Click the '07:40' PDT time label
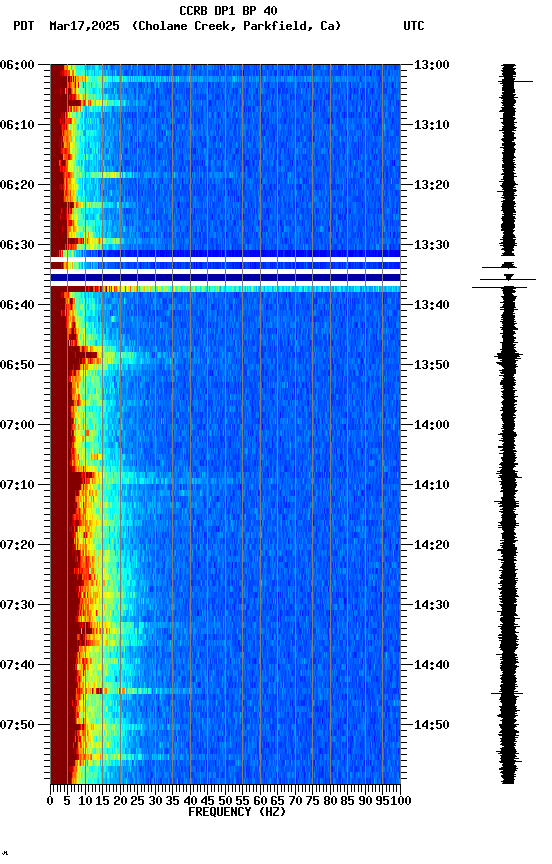 (x=17, y=665)
